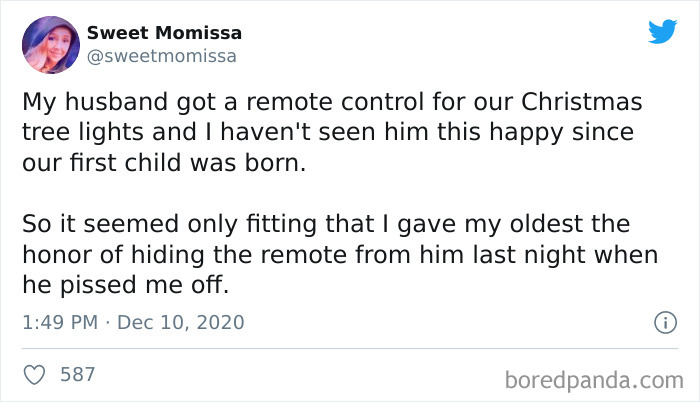The width and height of the screenshot is (700, 402).
Task: Click the 587 likes count
Action: 78,374
